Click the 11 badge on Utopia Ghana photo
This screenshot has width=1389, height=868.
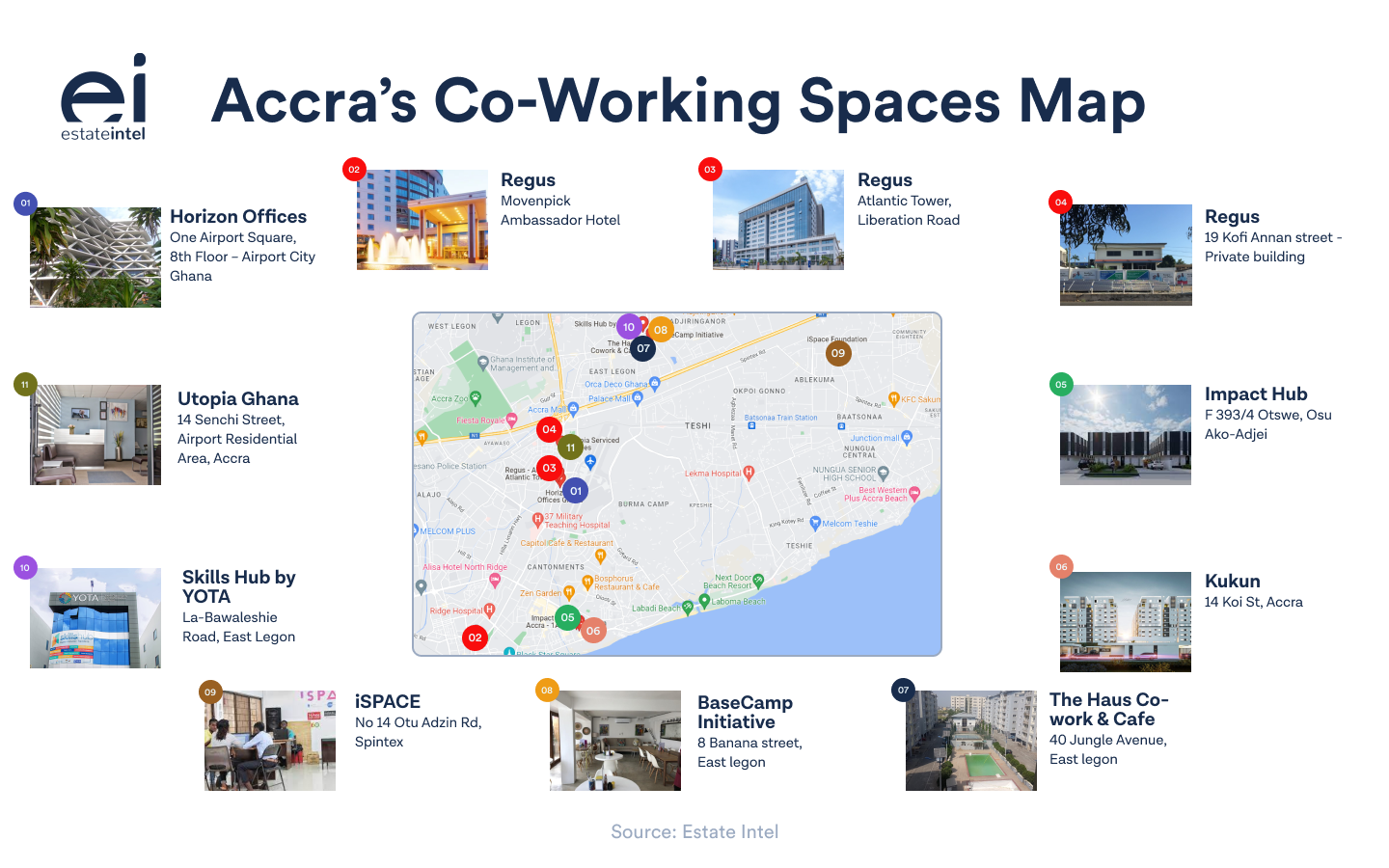click(x=25, y=385)
